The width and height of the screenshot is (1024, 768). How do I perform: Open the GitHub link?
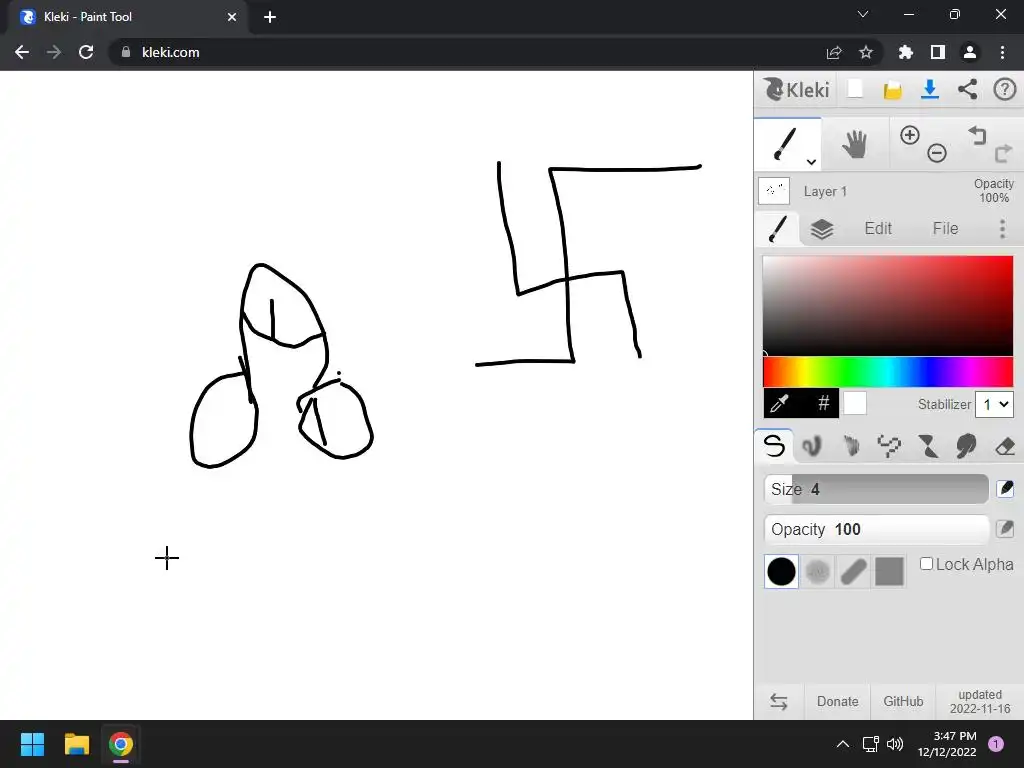[903, 701]
